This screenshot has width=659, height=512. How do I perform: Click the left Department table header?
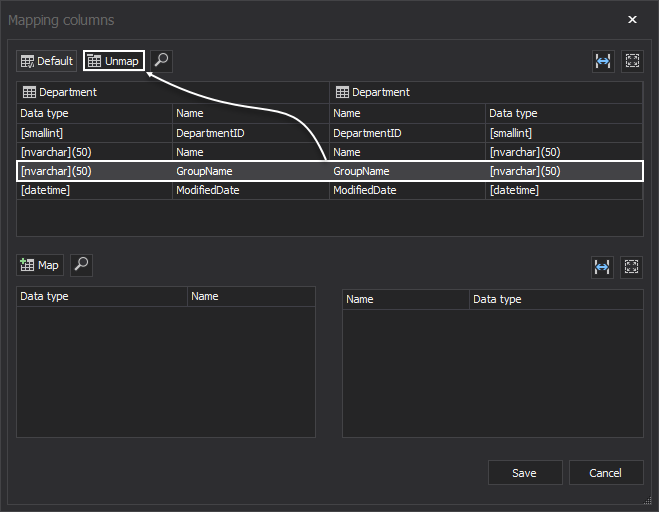click(173, 92)
